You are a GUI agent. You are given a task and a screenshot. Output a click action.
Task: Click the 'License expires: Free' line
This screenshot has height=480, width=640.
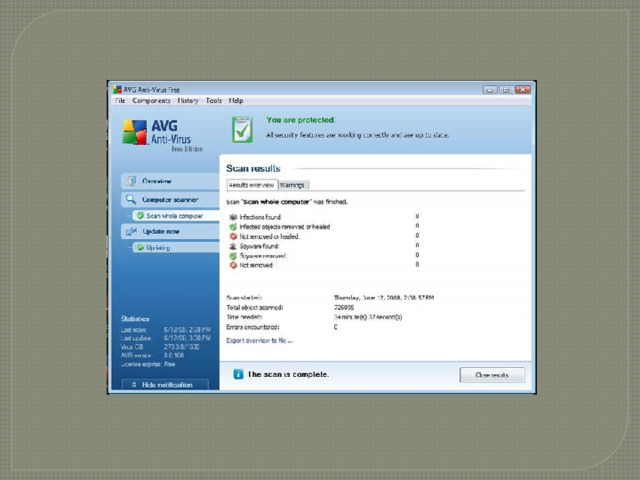148,364
